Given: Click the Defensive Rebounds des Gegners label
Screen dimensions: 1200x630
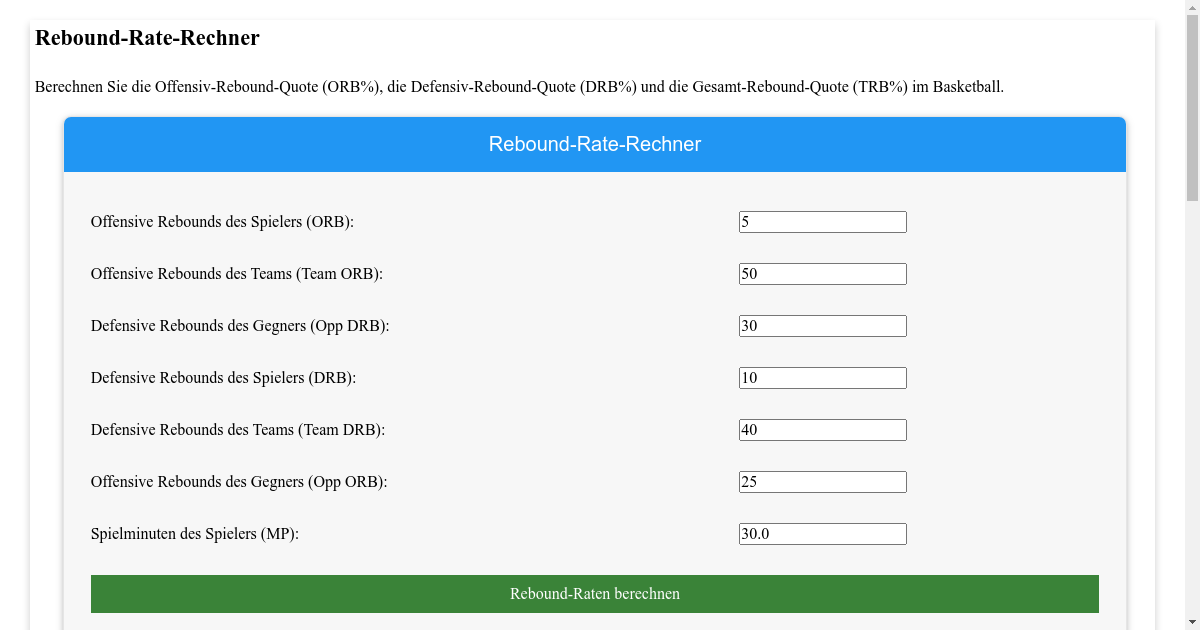Looking at the screenshot, I should coord(241,325).
